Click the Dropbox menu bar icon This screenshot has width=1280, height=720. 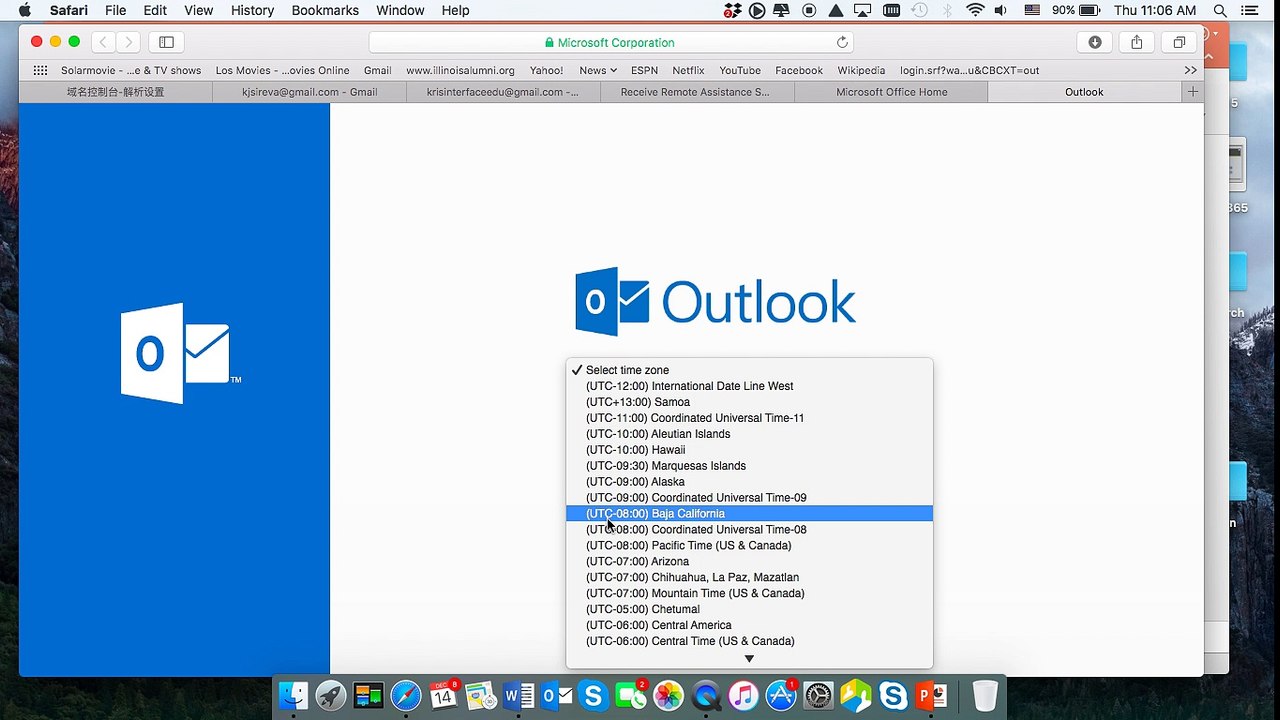[733, 10]
